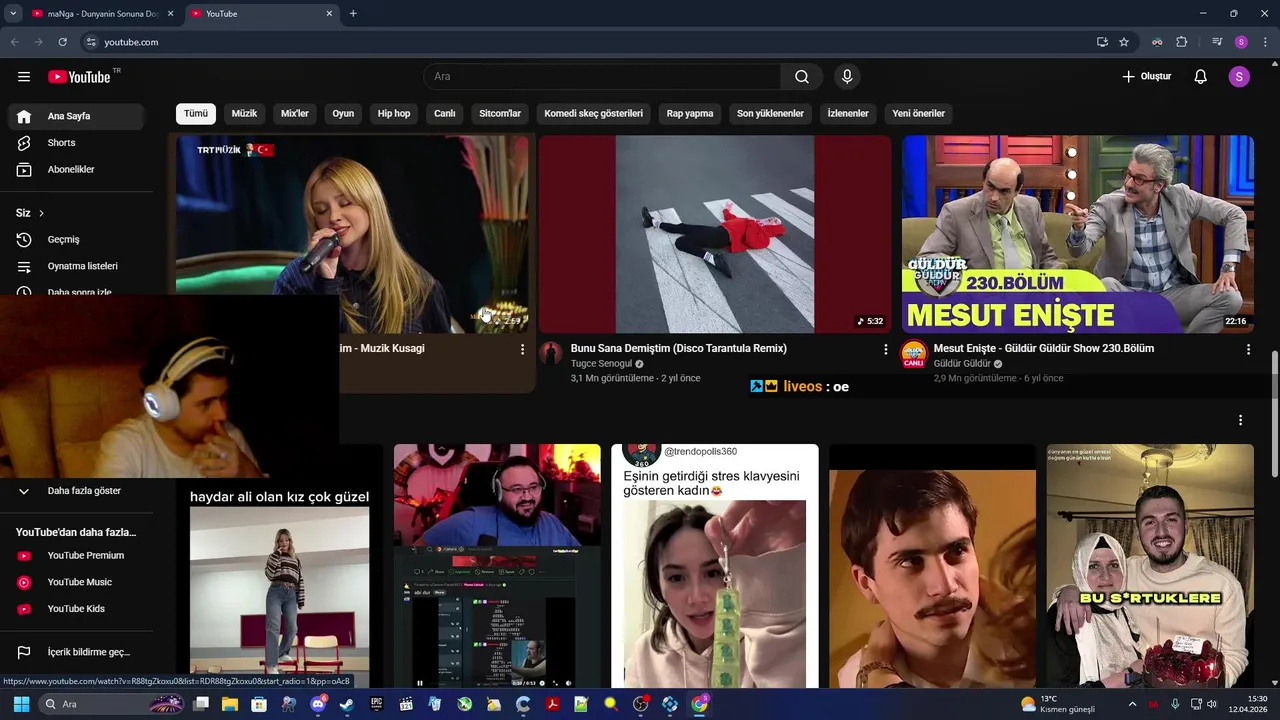The image size is (1280, 720).
Task: Select the Mix'ler filter chip
Action: point(295,114)
